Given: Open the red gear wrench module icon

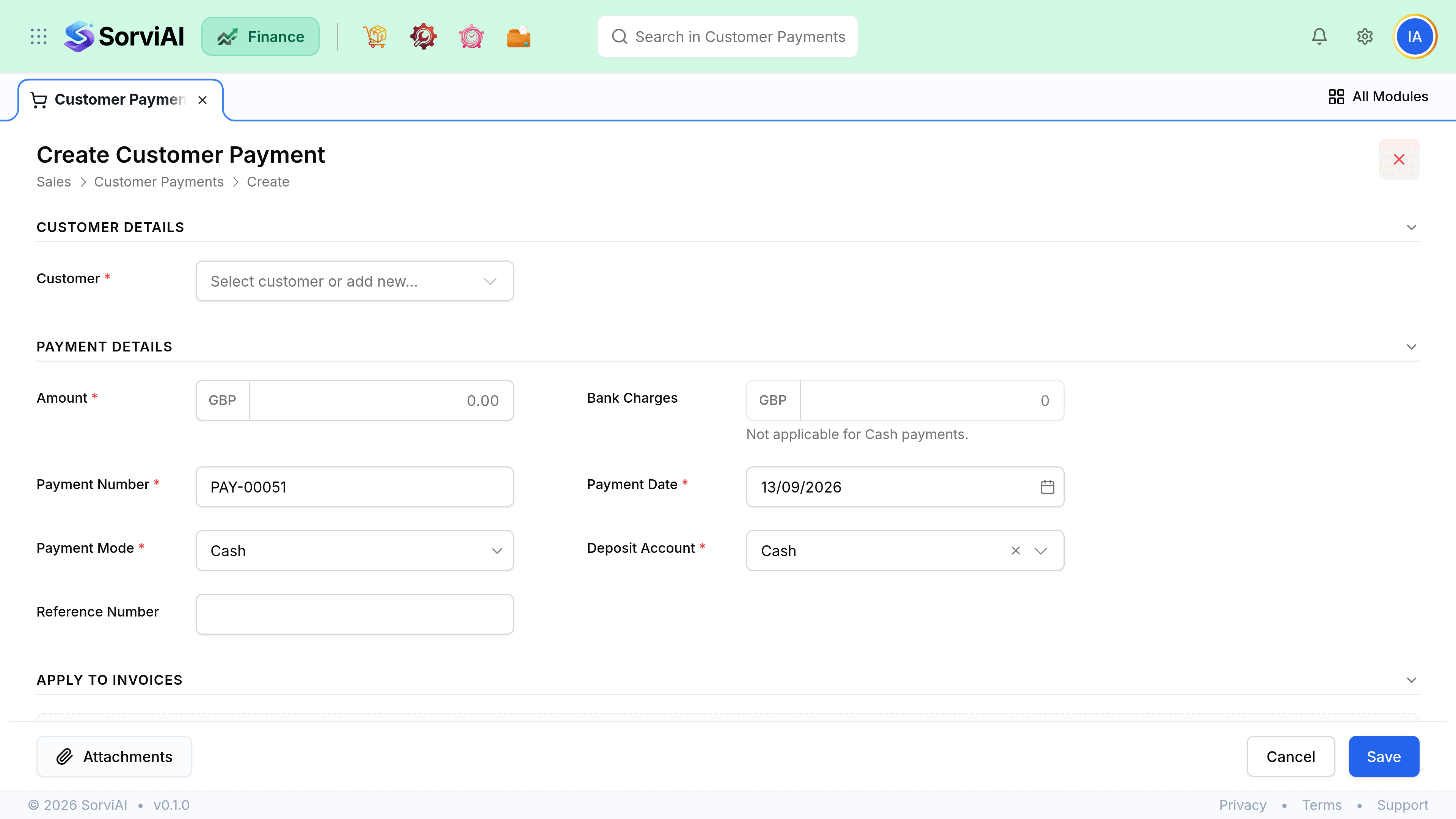Looking at the screenshot, I should pos(424,37).
